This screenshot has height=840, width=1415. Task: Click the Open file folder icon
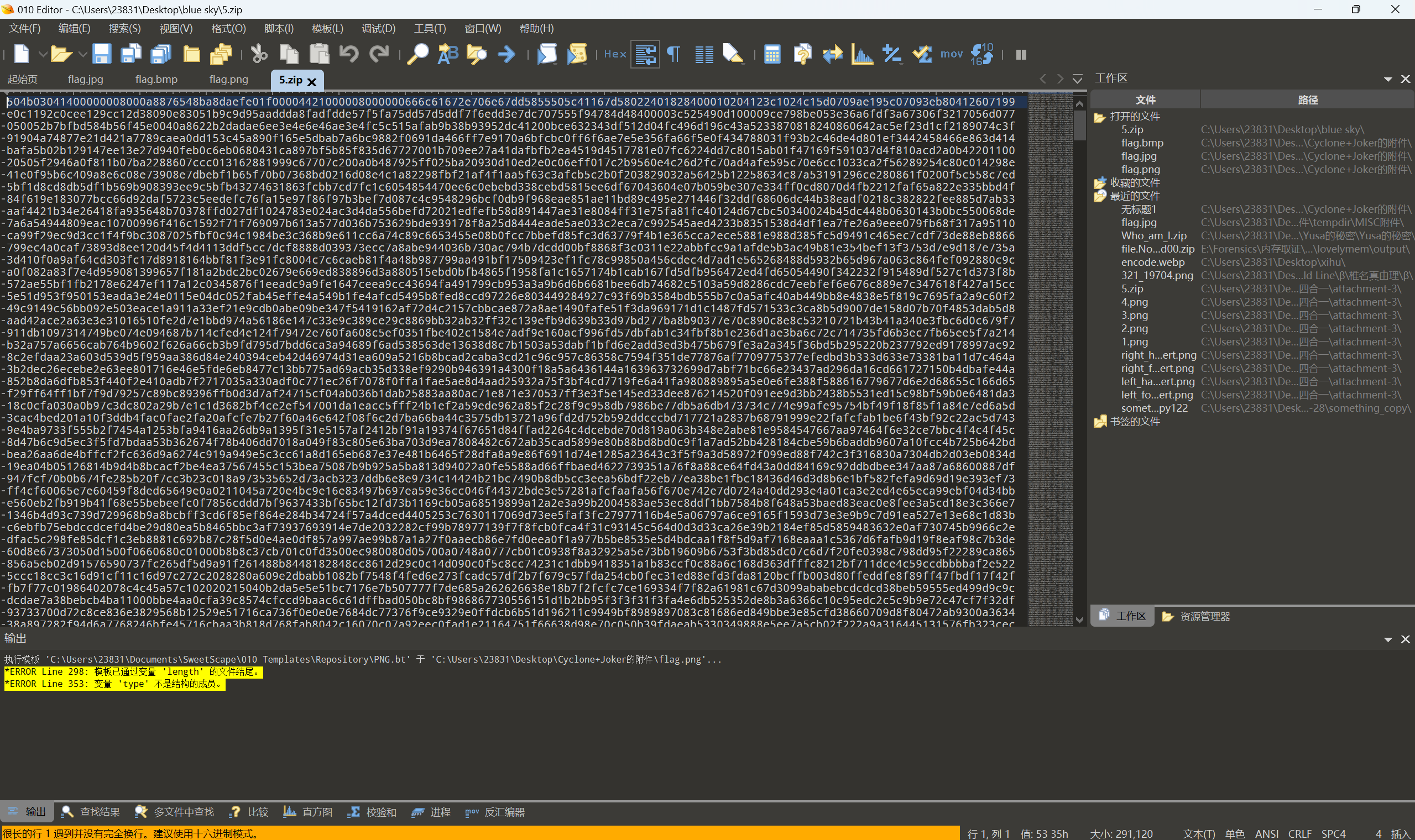61,54
